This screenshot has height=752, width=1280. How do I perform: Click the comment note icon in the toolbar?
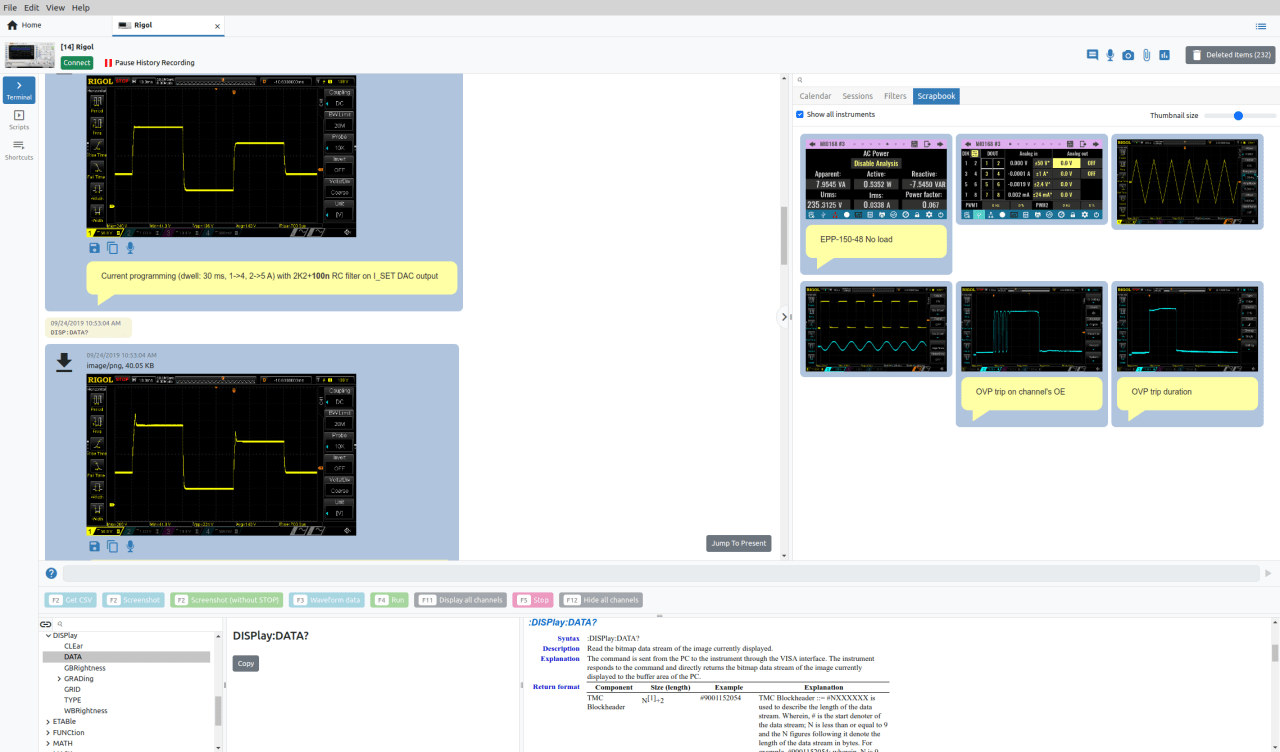tap(1092, 55)
